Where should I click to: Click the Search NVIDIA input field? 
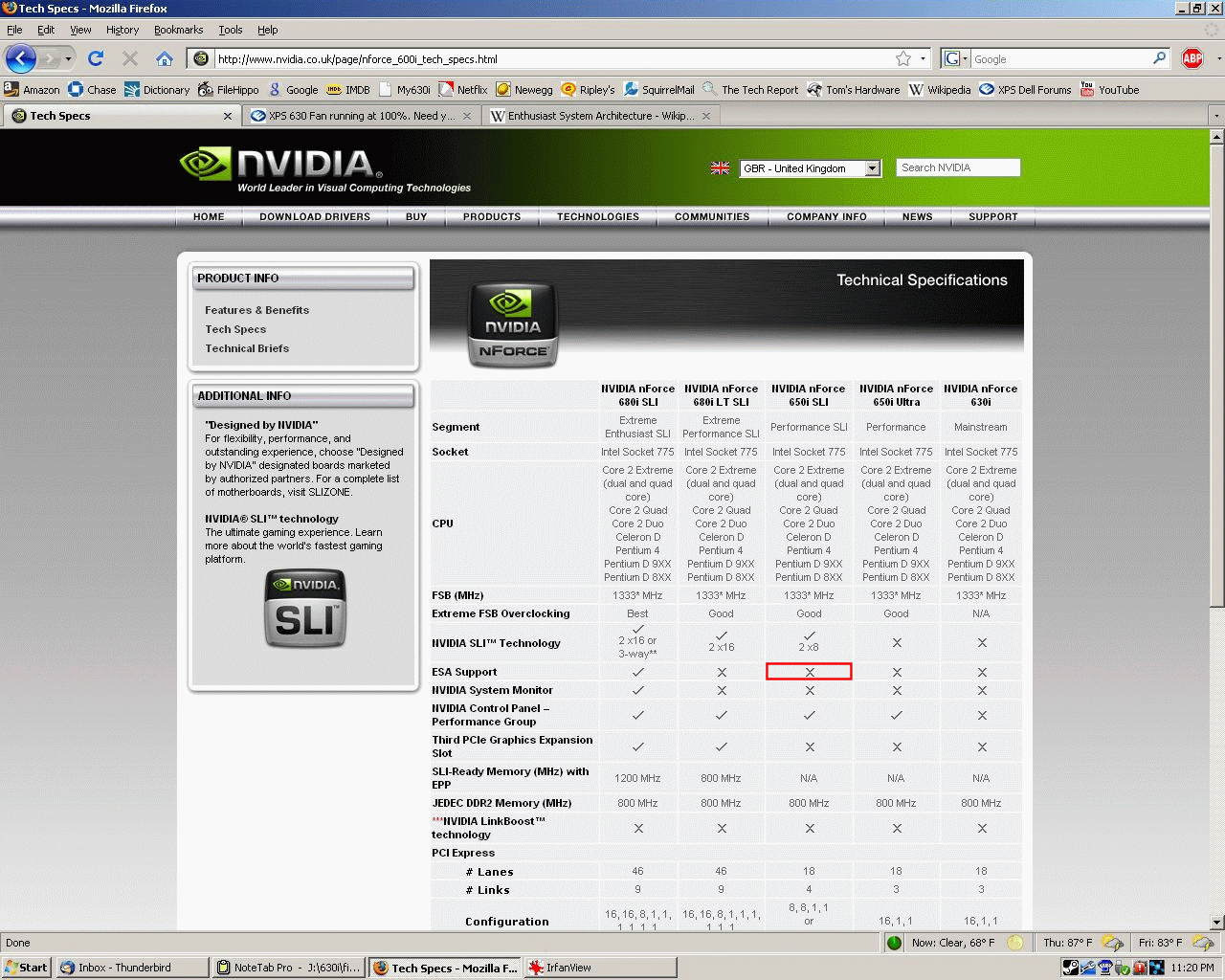958,167
